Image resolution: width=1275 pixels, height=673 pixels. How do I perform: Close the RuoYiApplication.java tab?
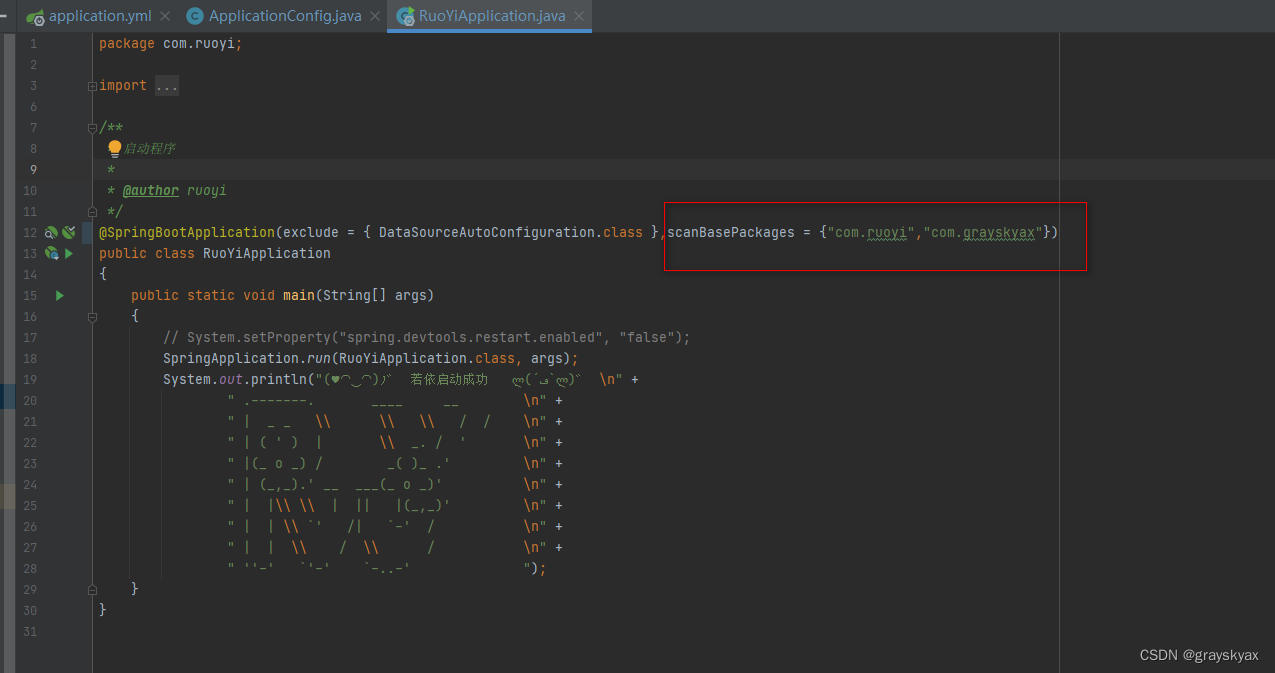(x=579, y=16)
